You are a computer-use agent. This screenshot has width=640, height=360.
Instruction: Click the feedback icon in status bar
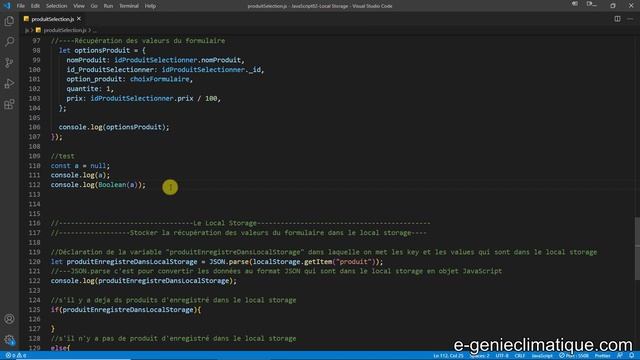point(620,356)
